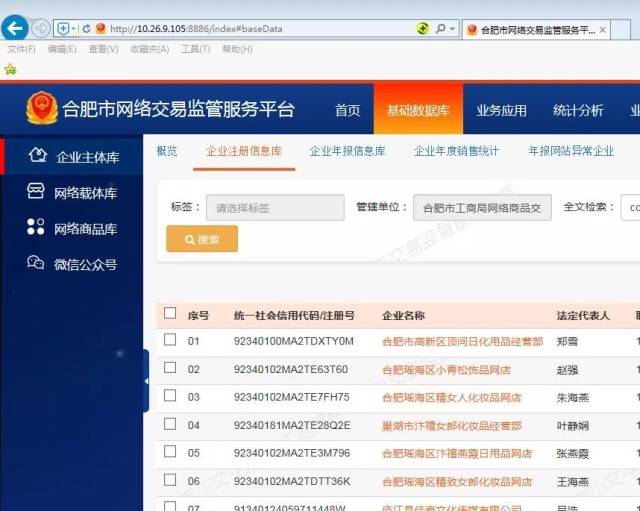Open the 请选择标签 tag dropdown

tap(275, 208)
